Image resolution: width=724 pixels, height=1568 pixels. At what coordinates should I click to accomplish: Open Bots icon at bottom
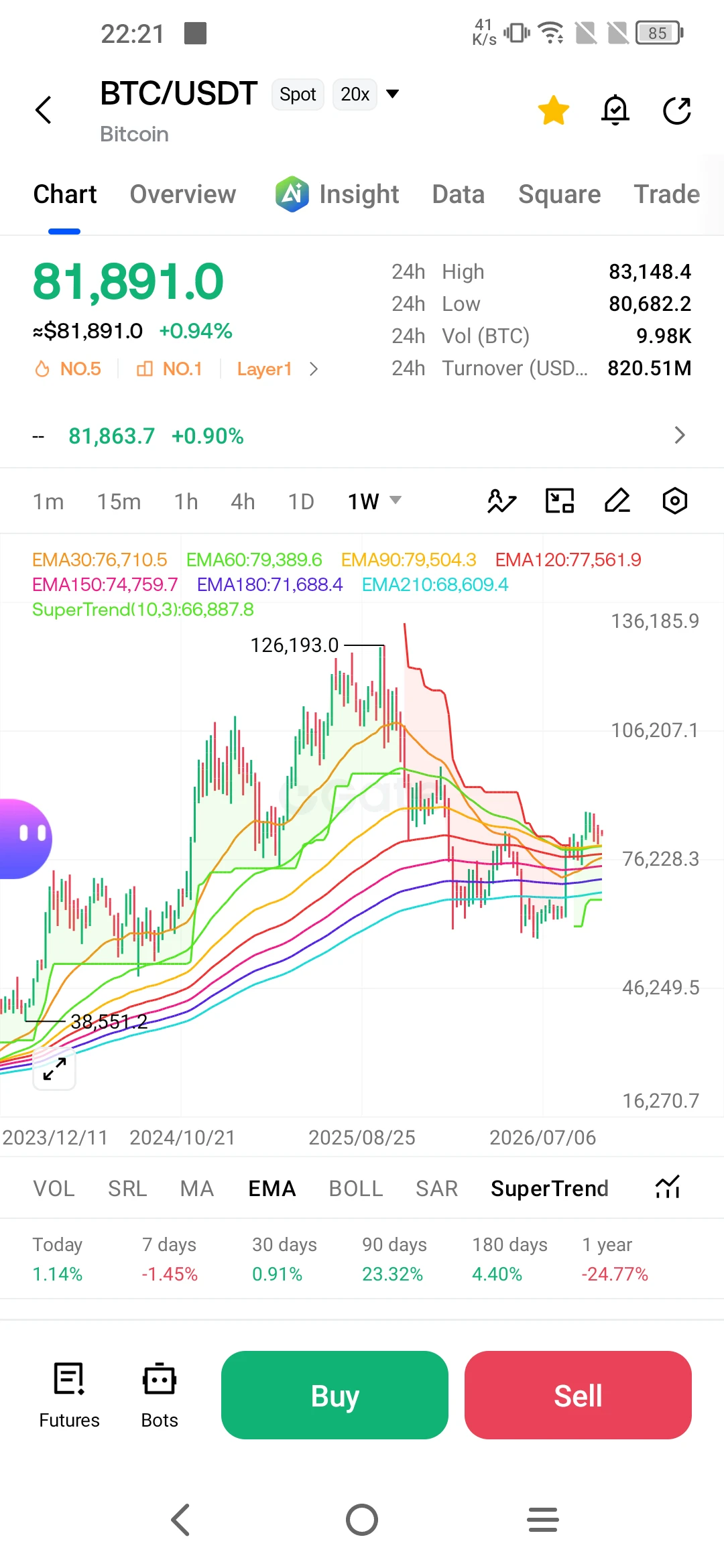[x=160, y=1396]
